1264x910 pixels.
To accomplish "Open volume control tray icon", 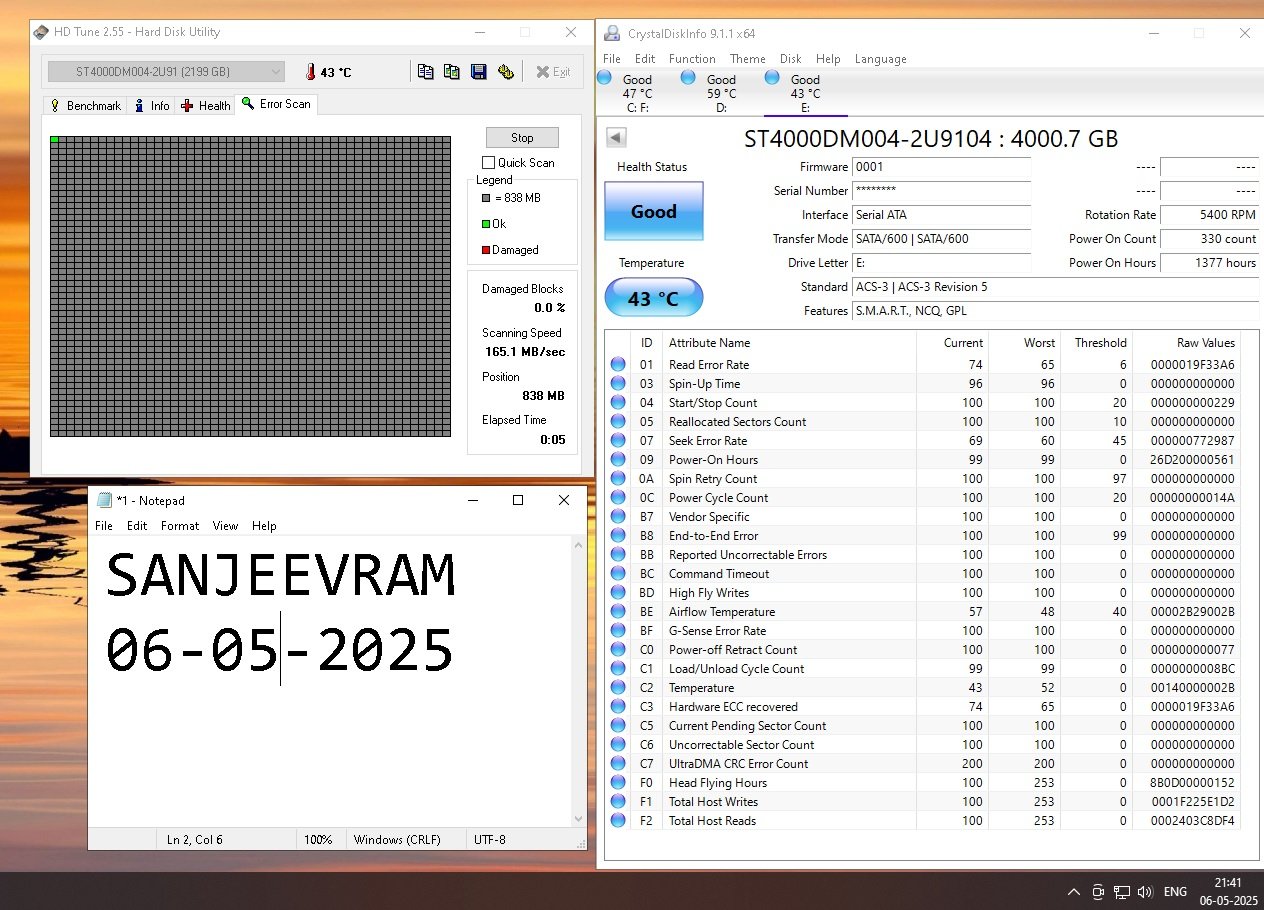I will pos(1146,892).
